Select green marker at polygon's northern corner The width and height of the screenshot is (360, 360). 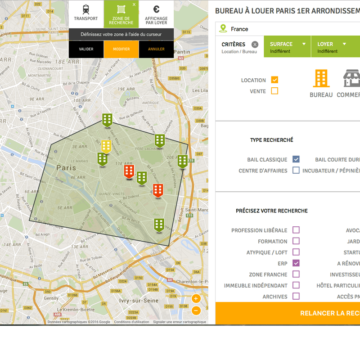[x=107, y=120]
